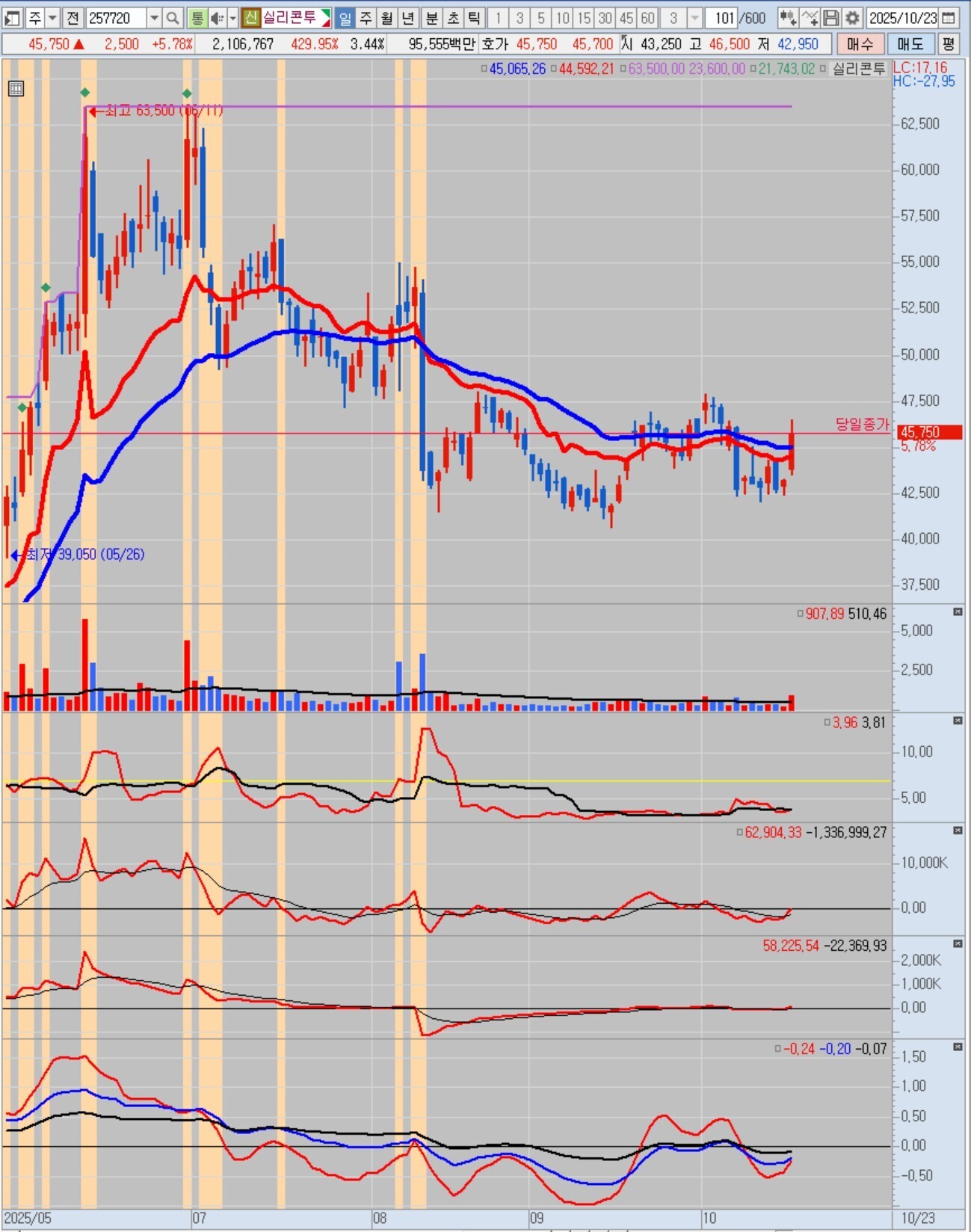Close the 58,225,54 indicator panel
971x1232 pixels.
(x=958, y=944)
